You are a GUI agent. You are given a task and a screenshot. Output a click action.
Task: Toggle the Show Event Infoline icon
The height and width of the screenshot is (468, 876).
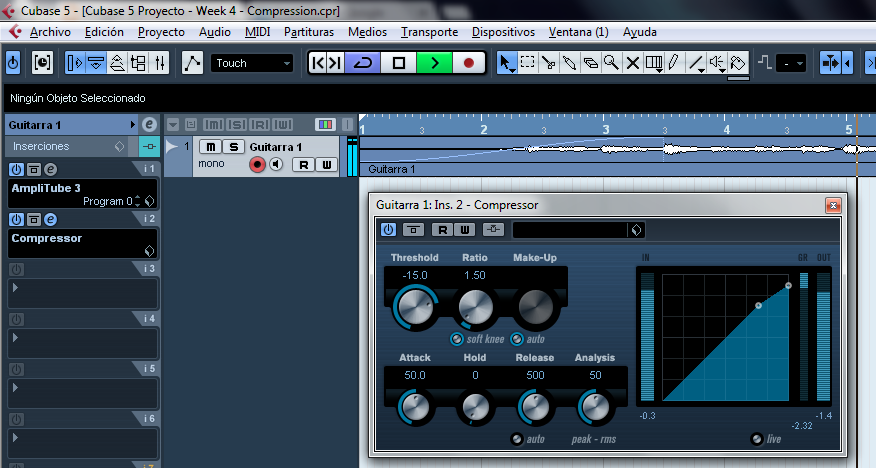tap(96, 63)
